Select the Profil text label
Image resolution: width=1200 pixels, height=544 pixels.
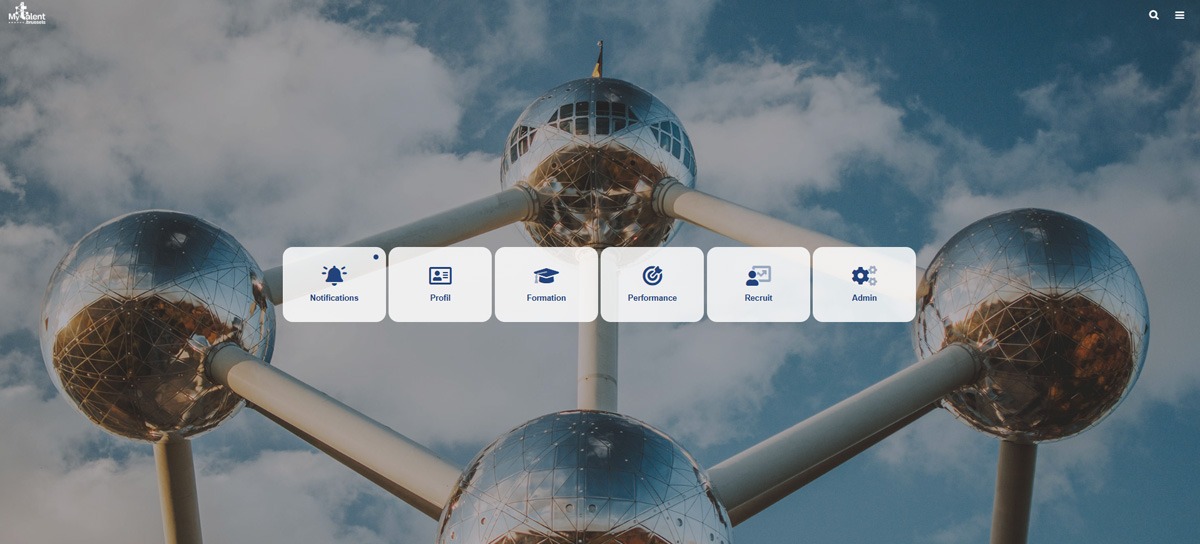point(440,298)
